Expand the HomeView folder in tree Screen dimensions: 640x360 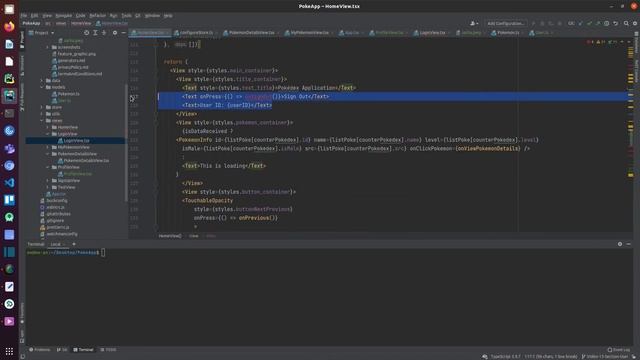(47, 127)
